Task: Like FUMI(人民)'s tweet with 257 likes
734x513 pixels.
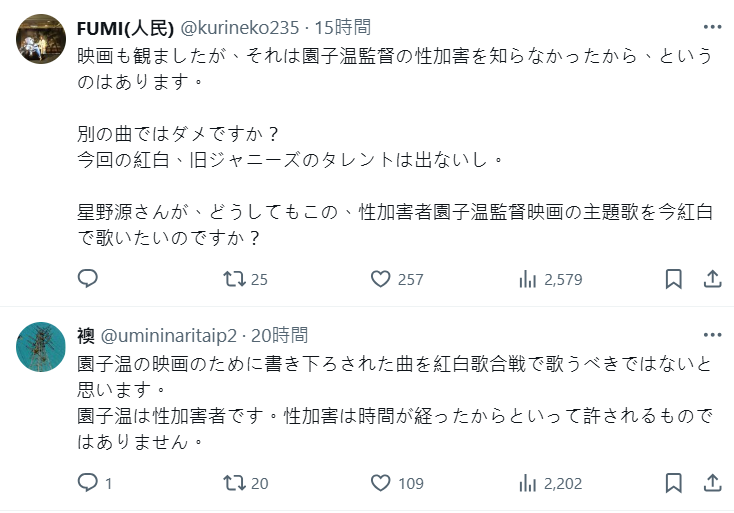Action: [380, 279]
